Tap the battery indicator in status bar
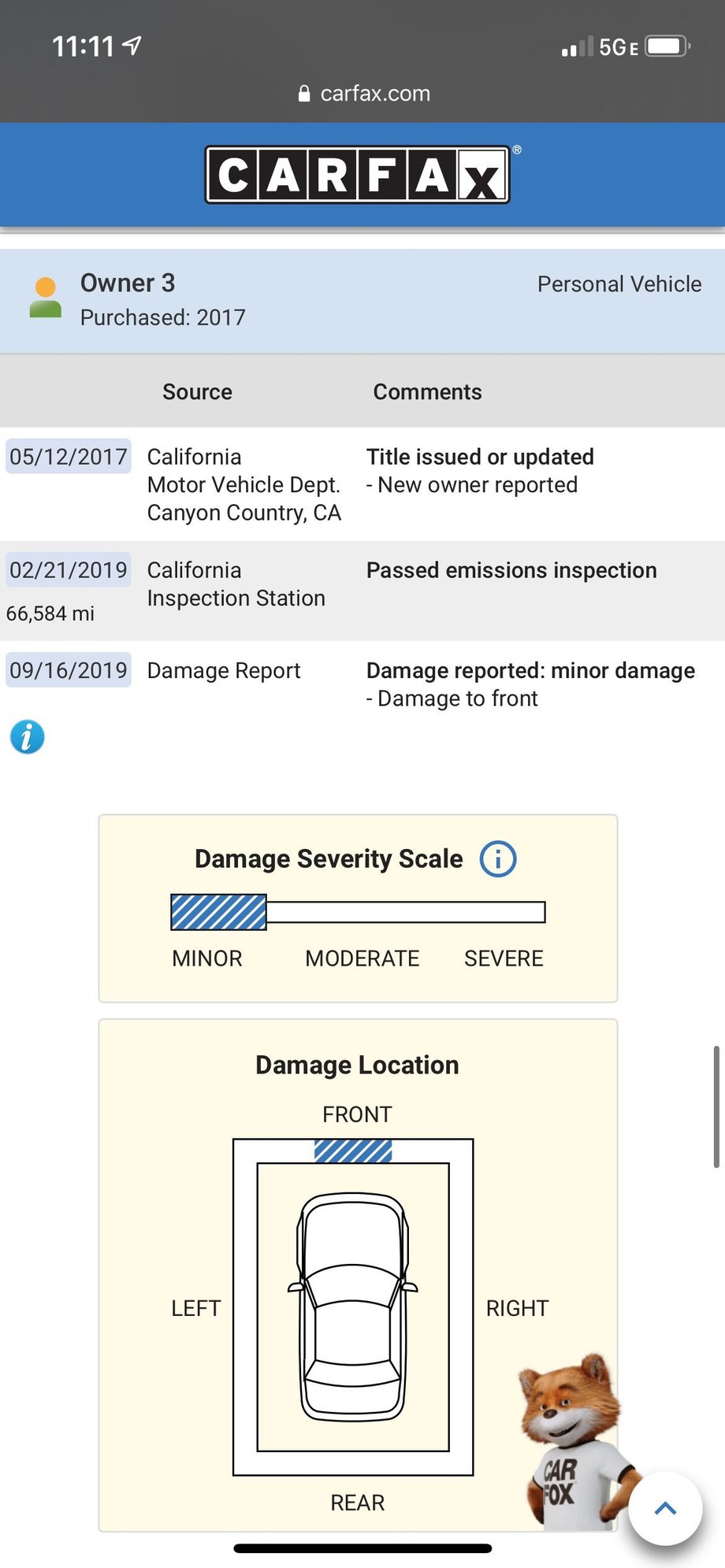 [x=667, y=46]
